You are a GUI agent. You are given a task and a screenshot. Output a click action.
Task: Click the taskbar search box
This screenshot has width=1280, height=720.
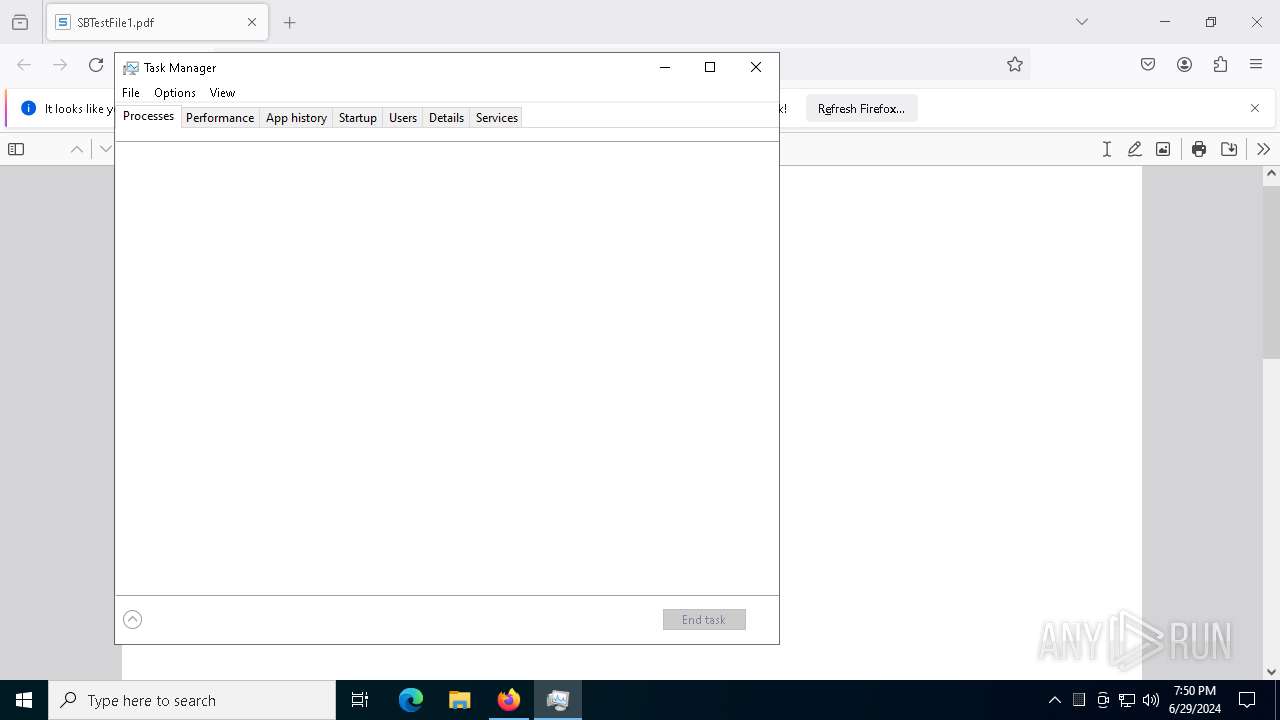pos(192,700)
